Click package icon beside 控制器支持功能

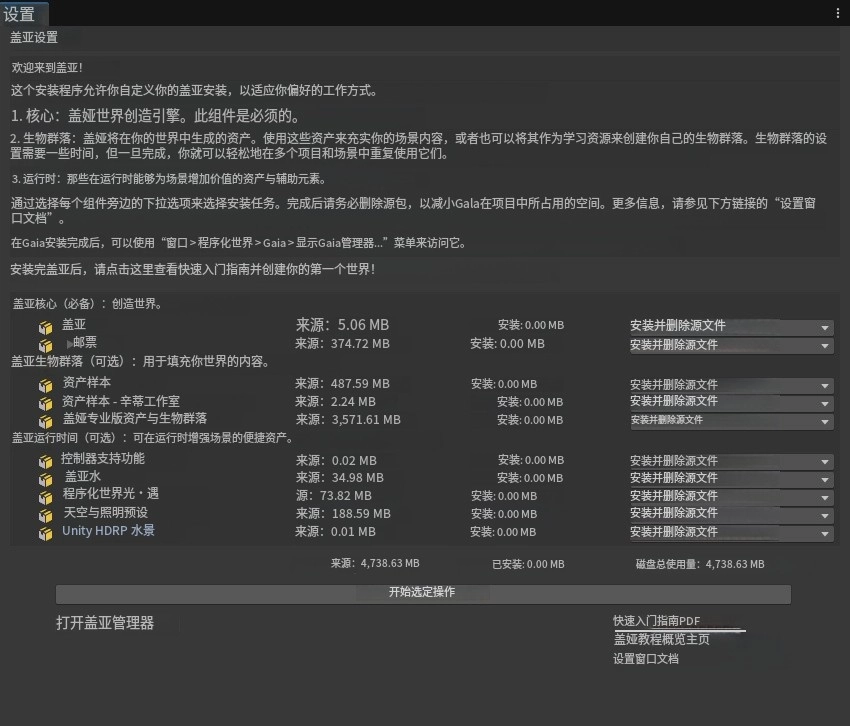coord(46,461)
